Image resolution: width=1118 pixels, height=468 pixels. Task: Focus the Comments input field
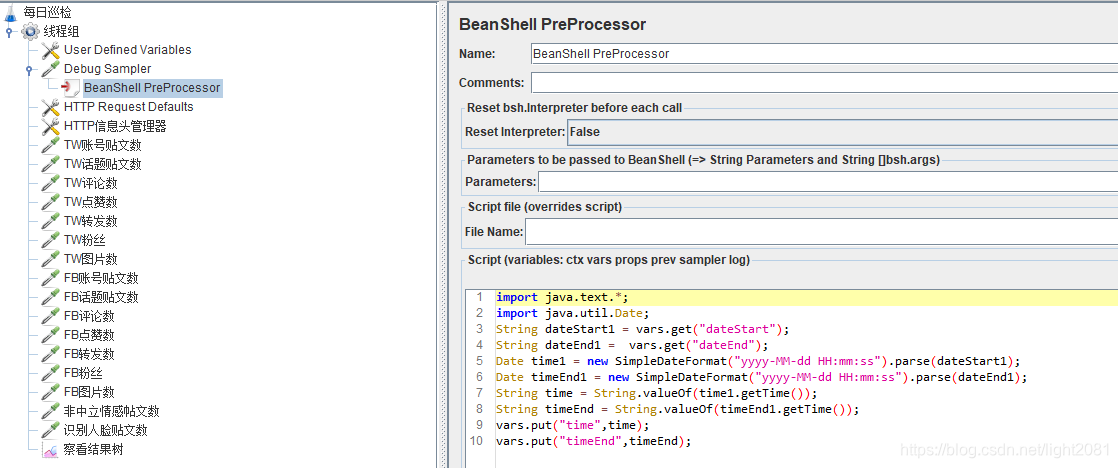(x=822, y=83)
